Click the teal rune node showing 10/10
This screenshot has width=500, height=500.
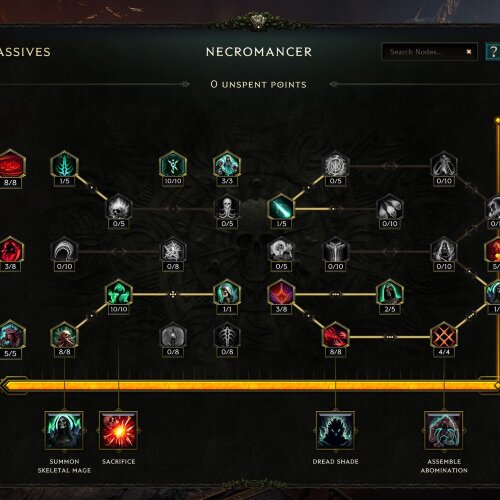(x=173, y=165)
